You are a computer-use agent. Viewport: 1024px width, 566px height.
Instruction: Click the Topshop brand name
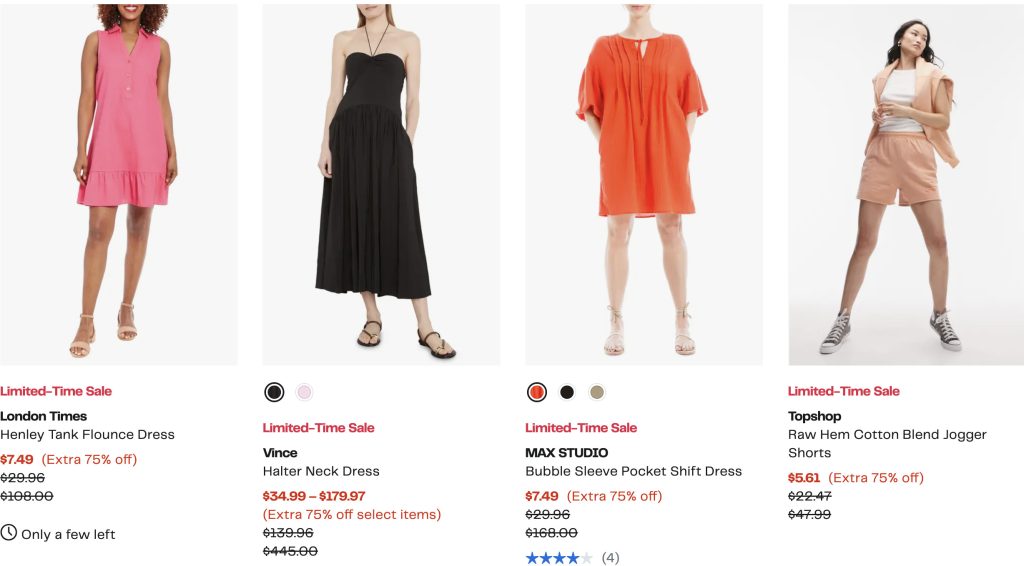815,416
